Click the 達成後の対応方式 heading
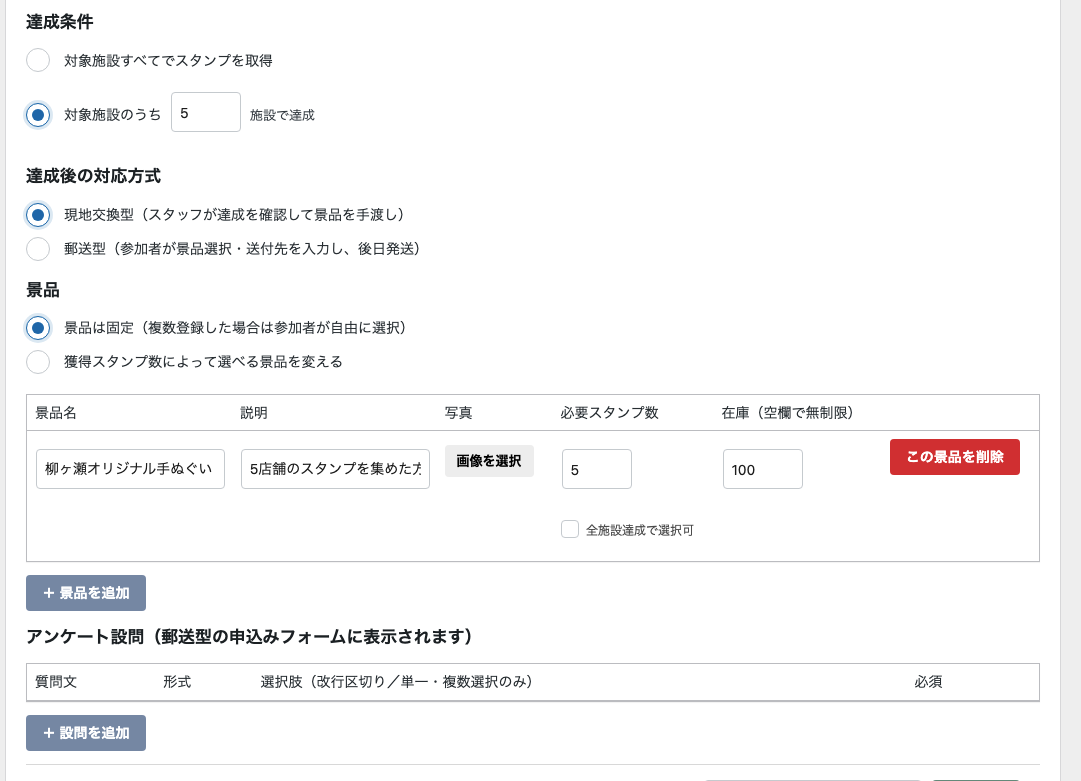Screen dimensions: 1081x781 [94, 176]
